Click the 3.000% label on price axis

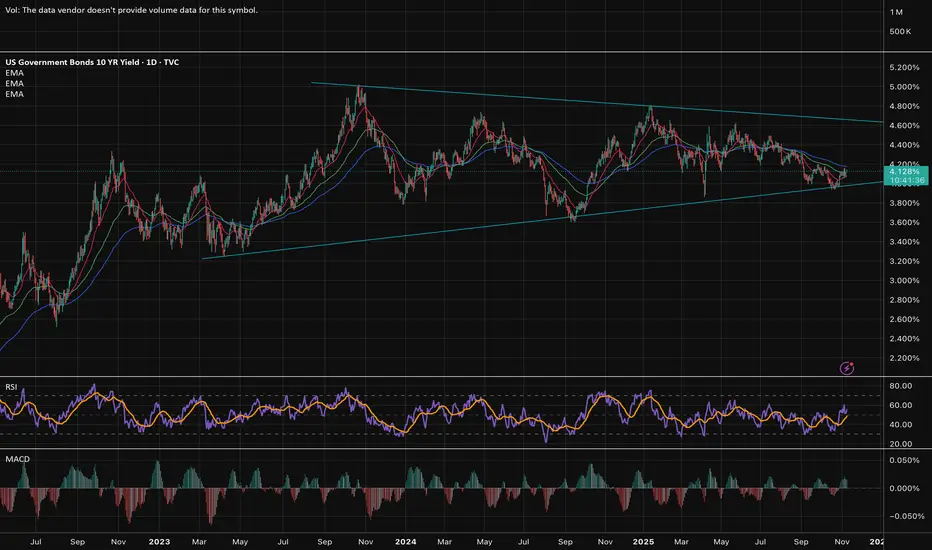[906, 280]
